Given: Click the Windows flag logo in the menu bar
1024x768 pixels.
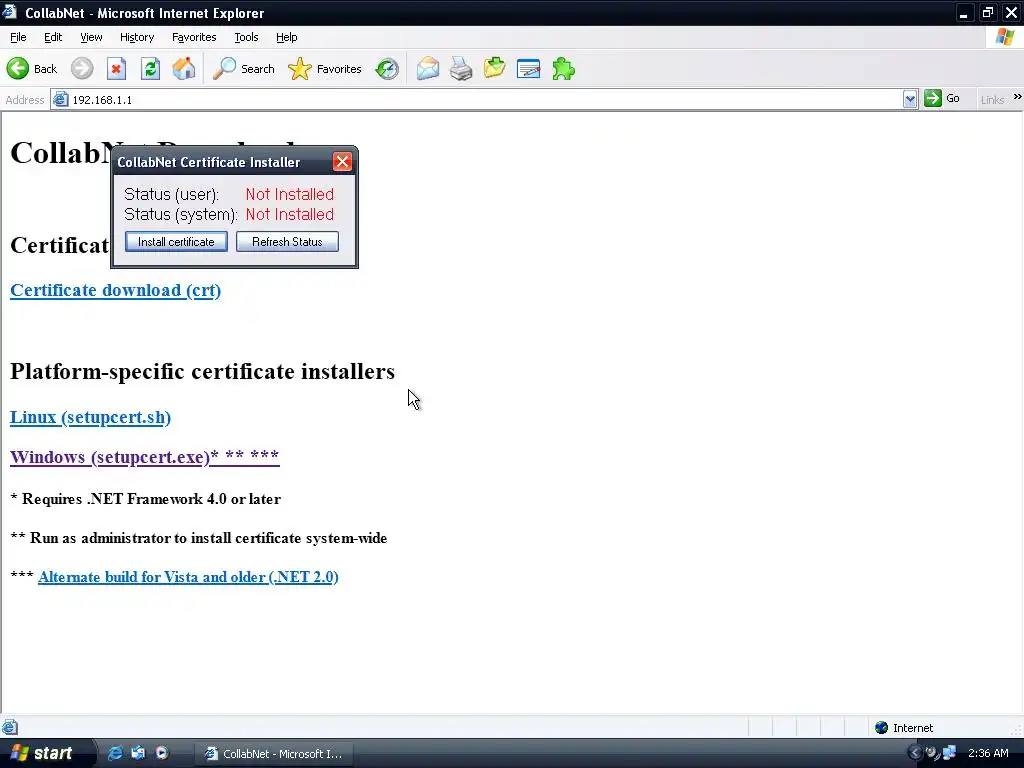Looking at the screenshot, I should [1004, 37].
